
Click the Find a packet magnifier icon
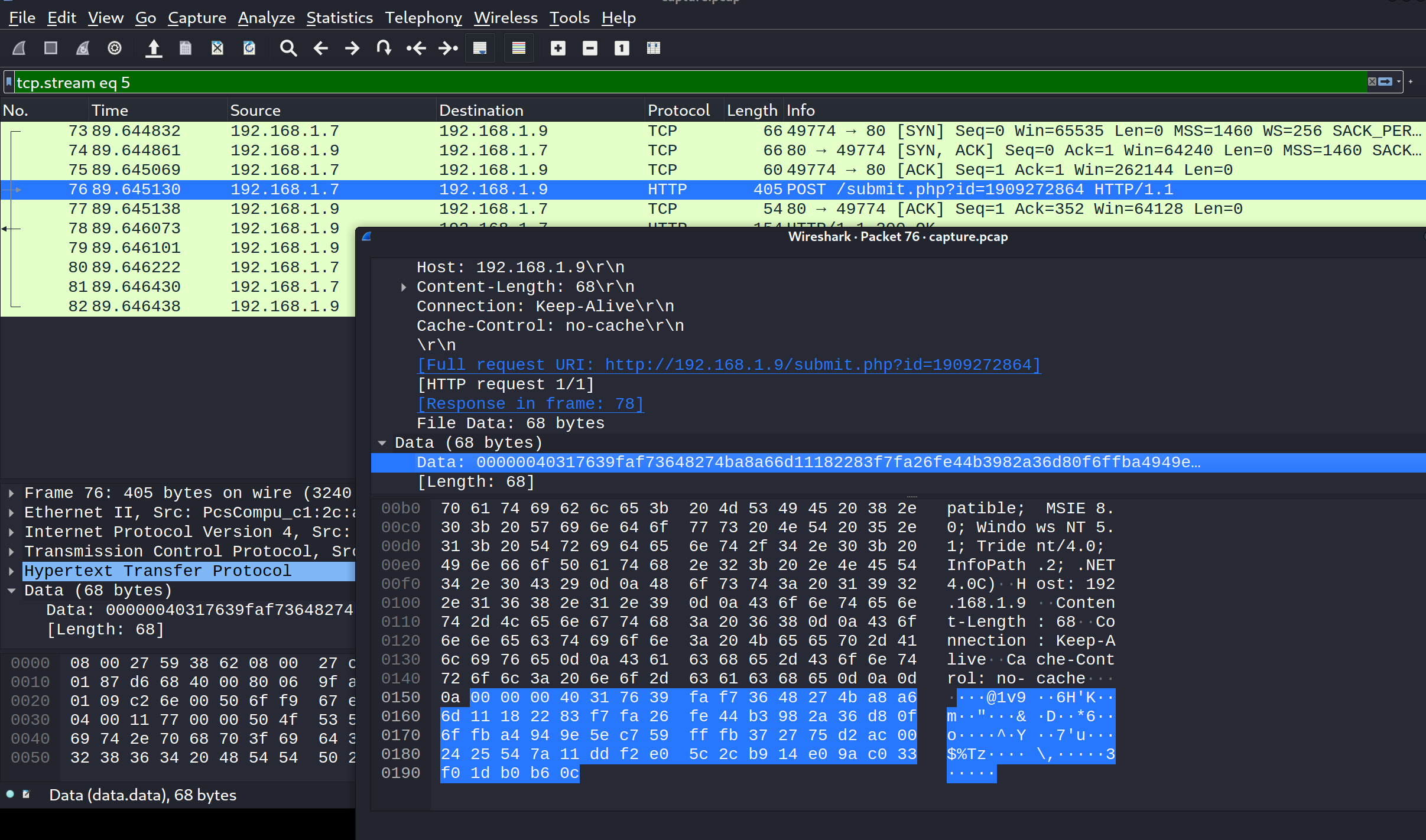pos(288,48)
